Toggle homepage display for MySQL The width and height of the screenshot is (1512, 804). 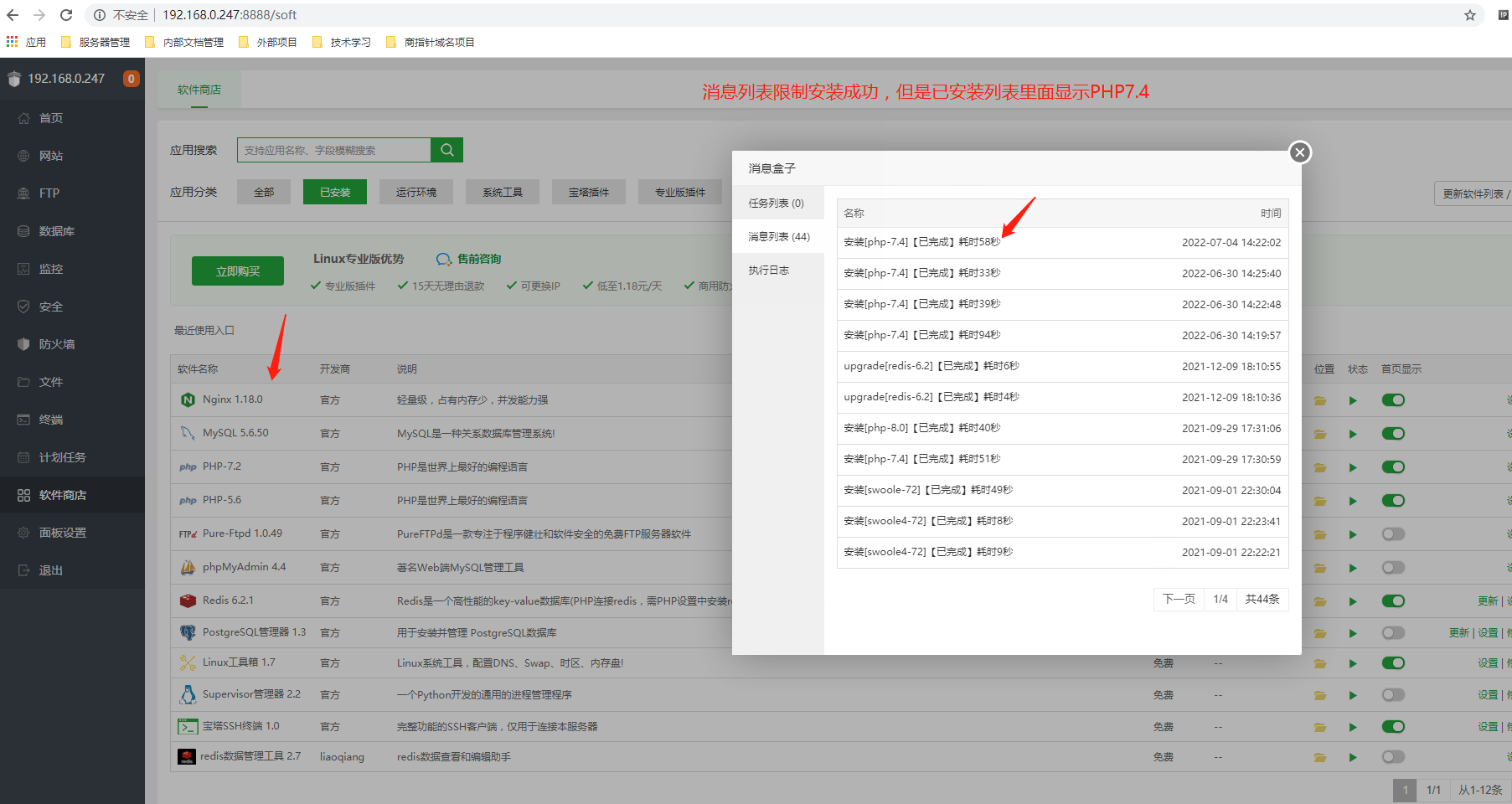coord(1393,434)
